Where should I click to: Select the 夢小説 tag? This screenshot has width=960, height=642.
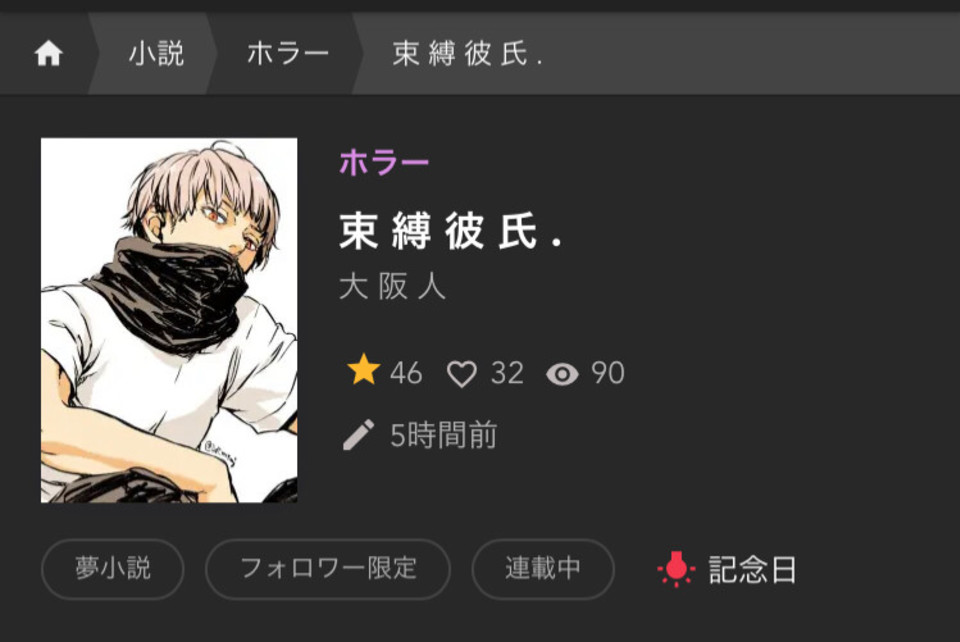tap(113, 569)
